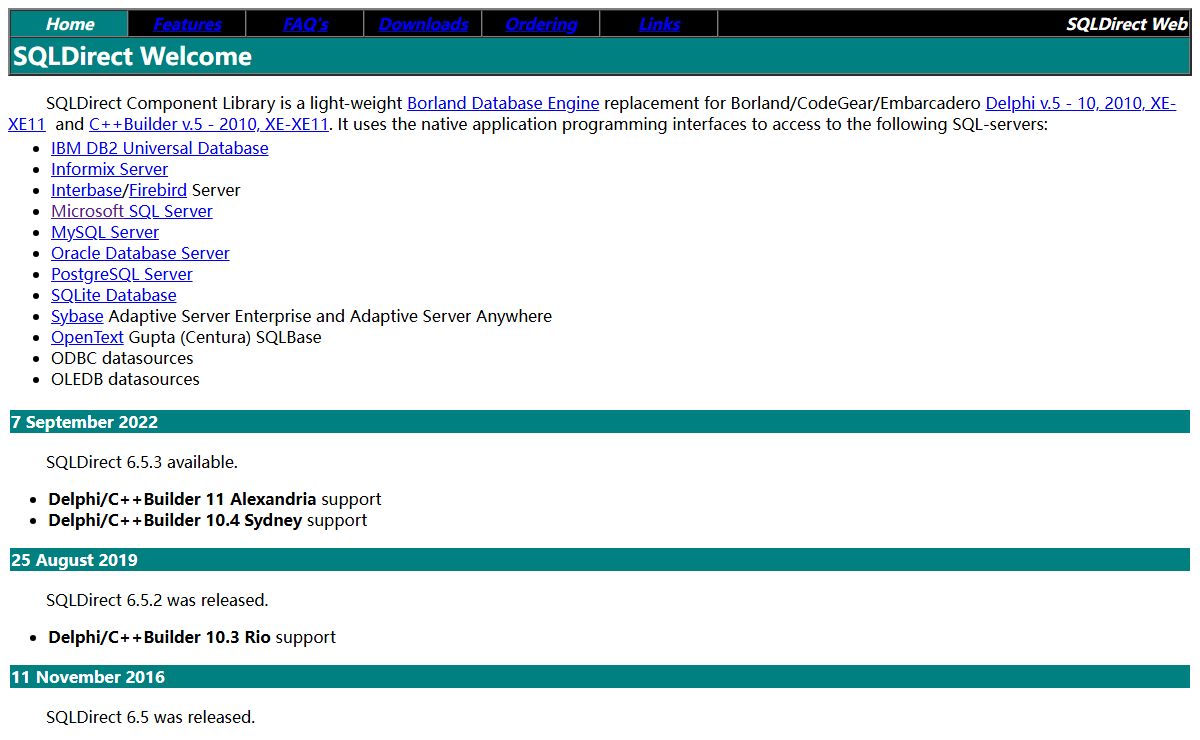Image resolution: width=1200 pixels, height=740 pixels.
Task: Select the 25 August 2019 date header
Action: [x=600, y=560]
